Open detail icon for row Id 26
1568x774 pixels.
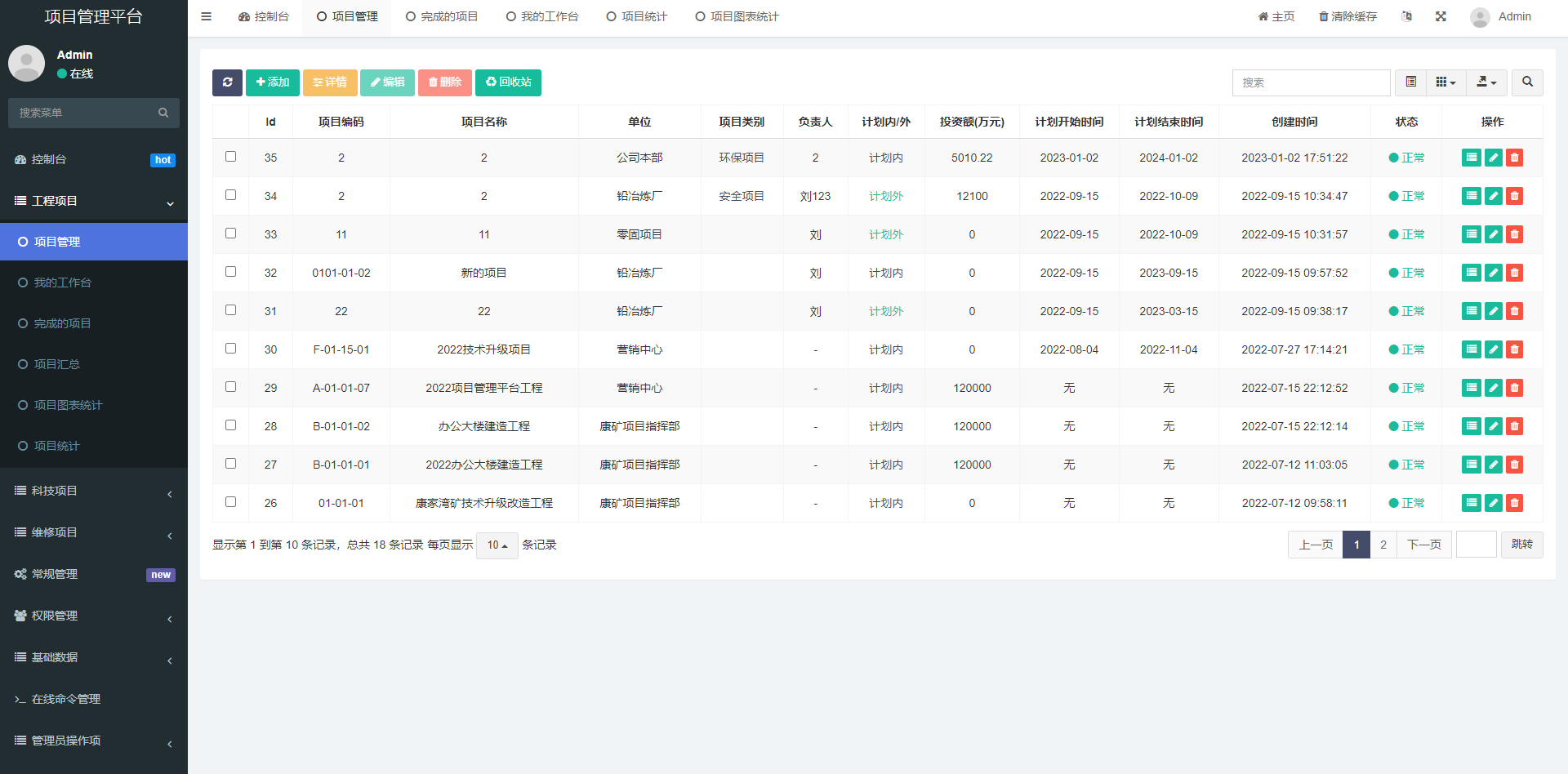(1471, 503)
